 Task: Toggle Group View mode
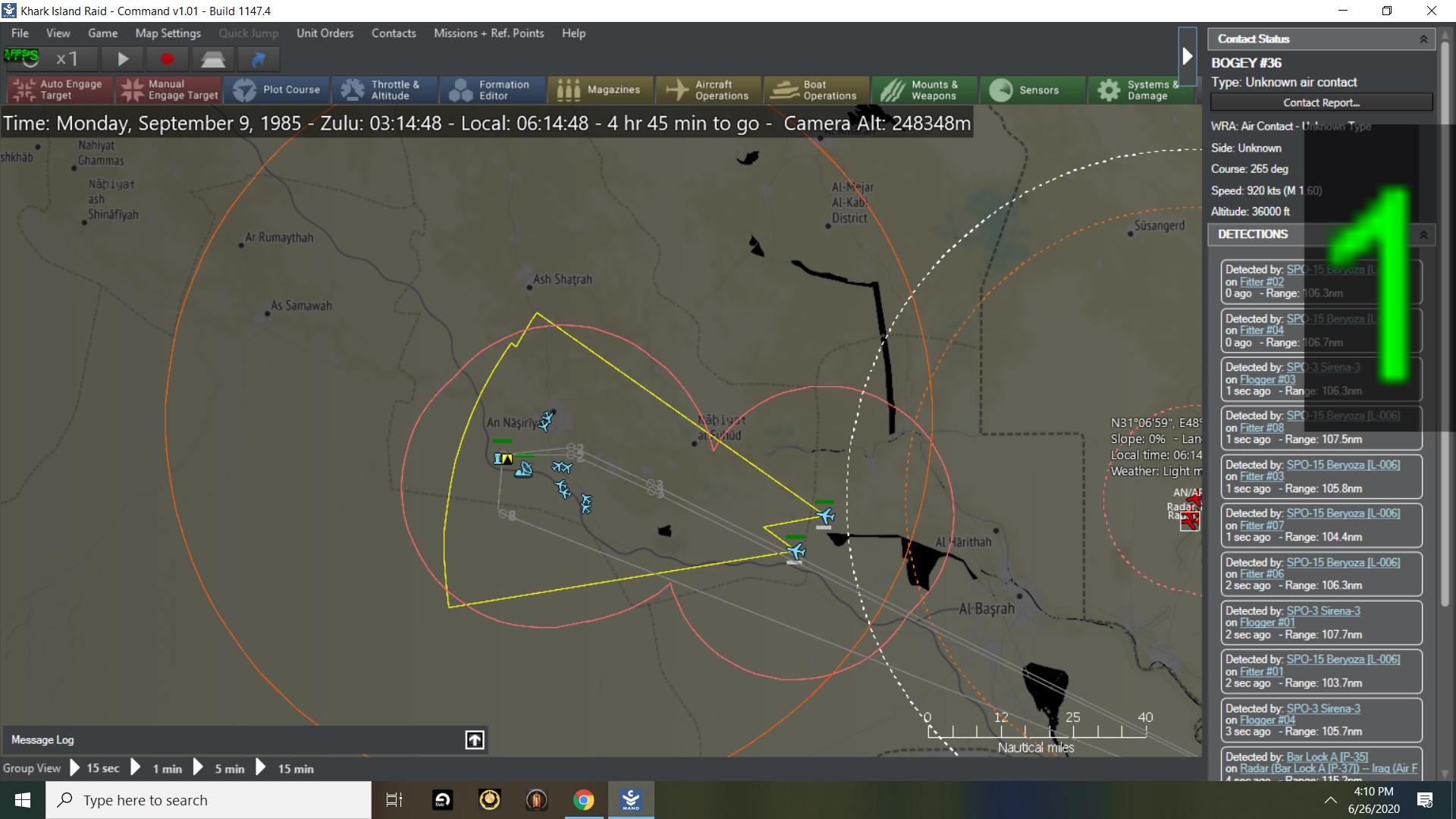(x=32, y=768)
